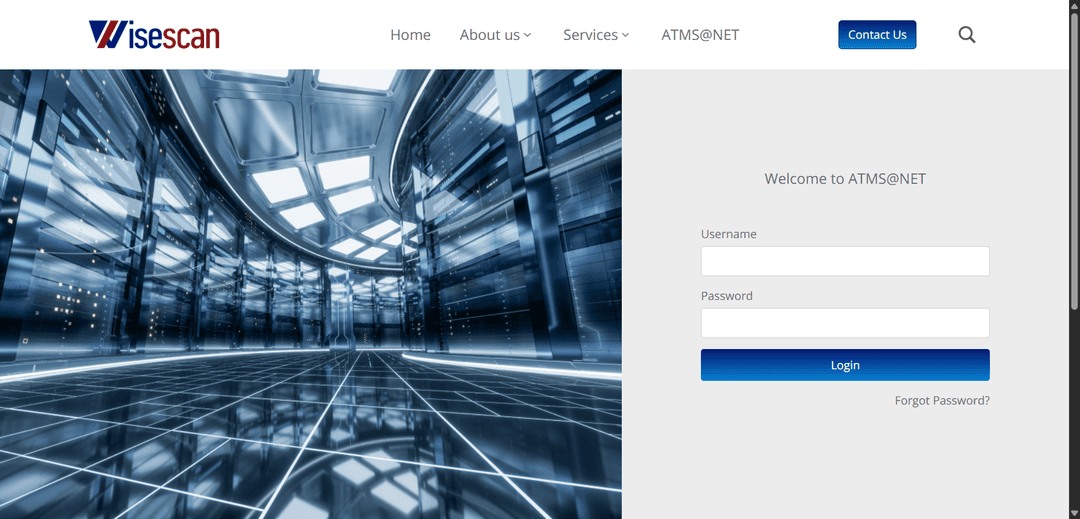Open the Forgot Password? link

(942, 400)
